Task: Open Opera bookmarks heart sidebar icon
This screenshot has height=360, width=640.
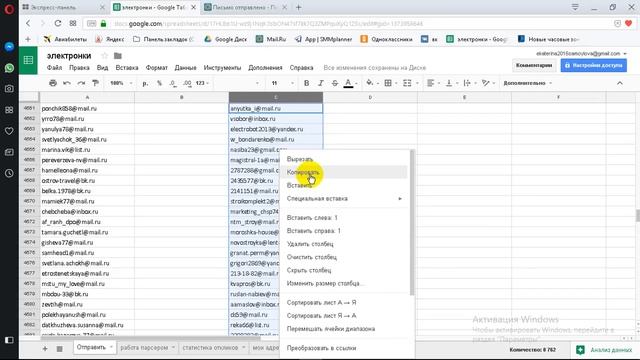Action: (x=9, y=131)
